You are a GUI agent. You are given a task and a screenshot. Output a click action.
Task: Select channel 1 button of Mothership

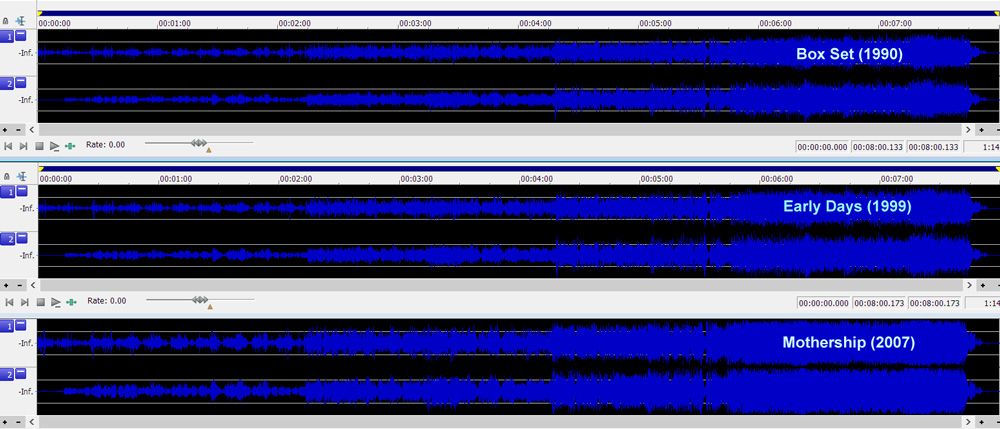[x=7, y=326]
